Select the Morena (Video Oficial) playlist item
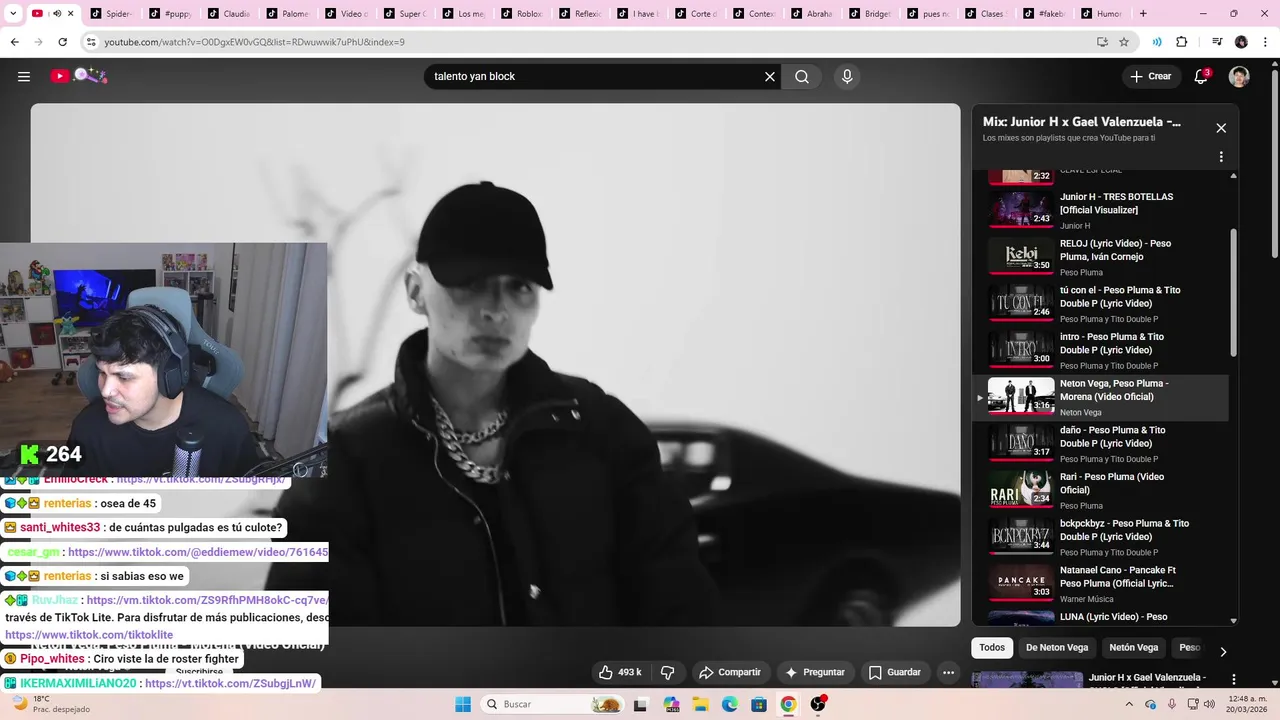This screenshot has width=1280, height=720. tap(1100, 397)
